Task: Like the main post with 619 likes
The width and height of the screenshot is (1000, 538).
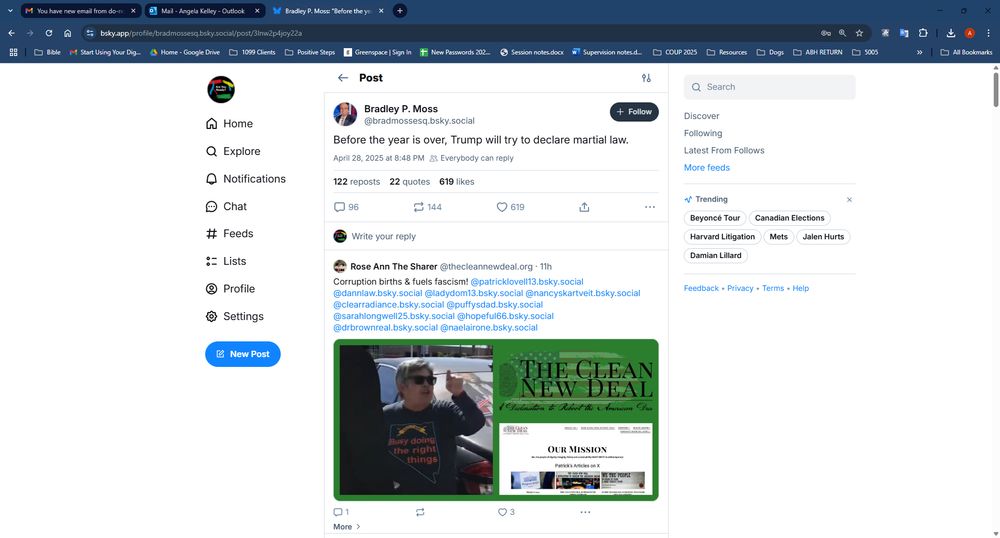Action: (x=510, y=207)
